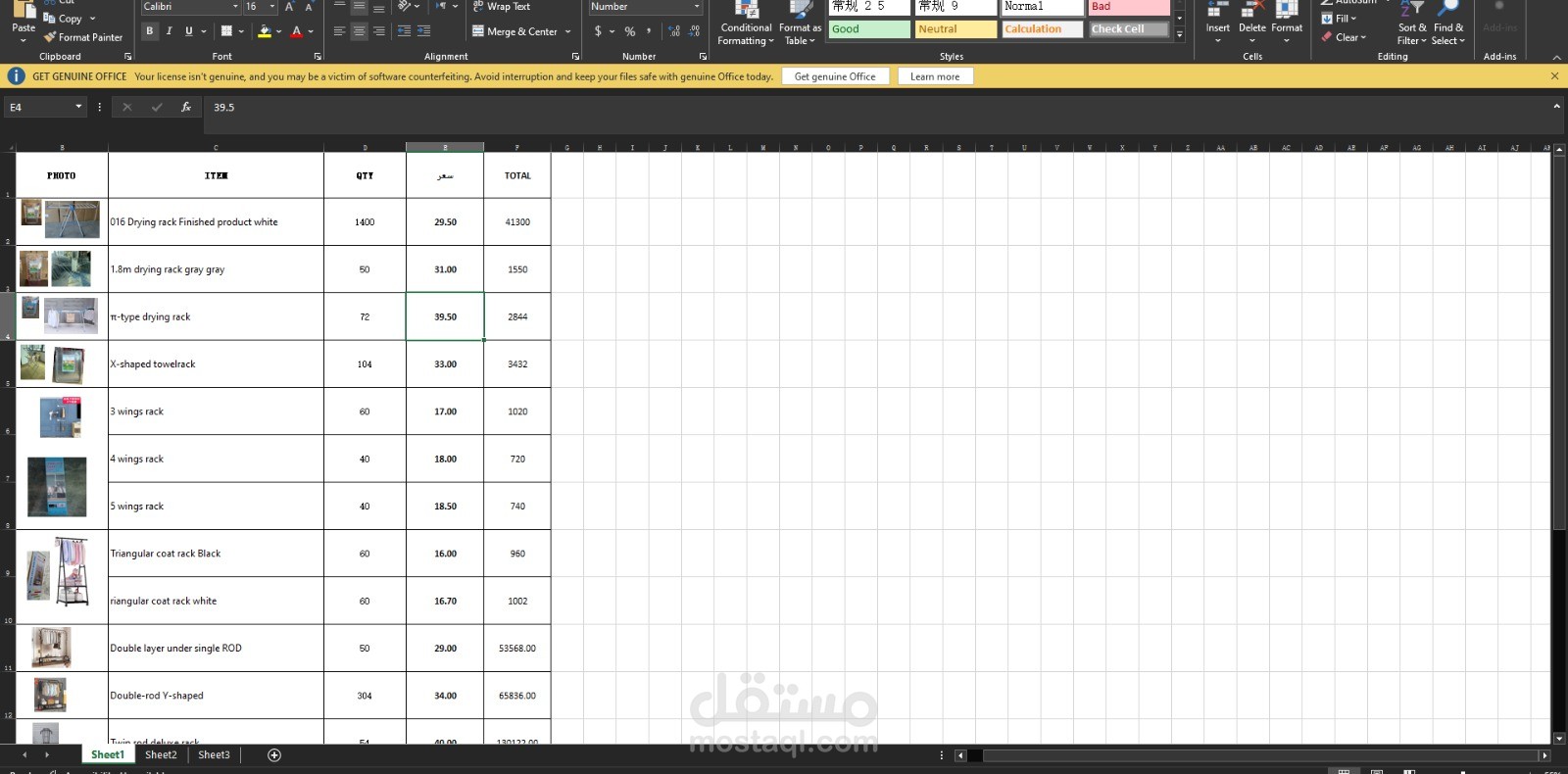Dismiss the genuine Office warning bar
Screen dimensions: 1568x774
(1554, 76)
